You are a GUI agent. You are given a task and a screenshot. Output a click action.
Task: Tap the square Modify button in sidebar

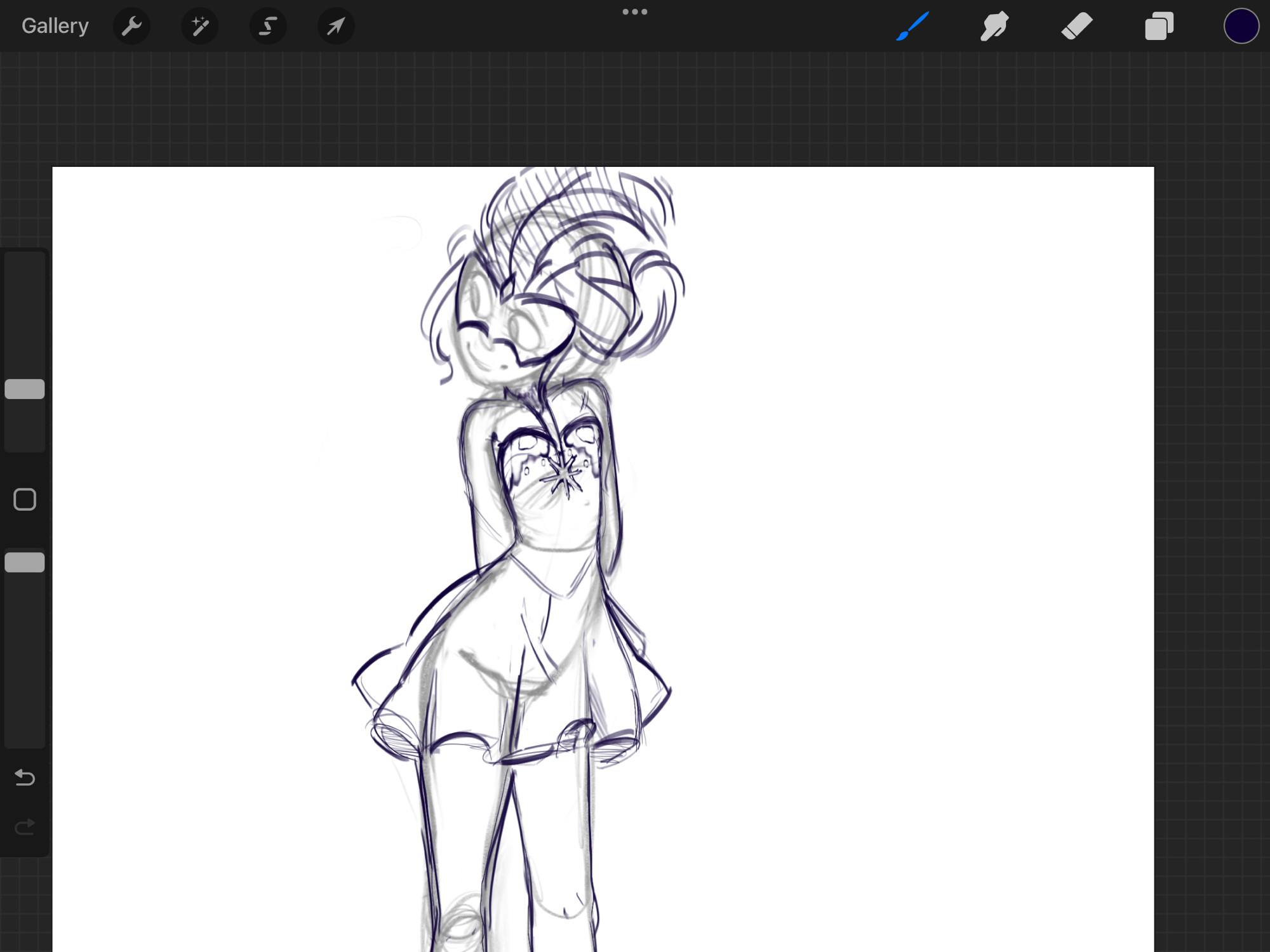25,499
